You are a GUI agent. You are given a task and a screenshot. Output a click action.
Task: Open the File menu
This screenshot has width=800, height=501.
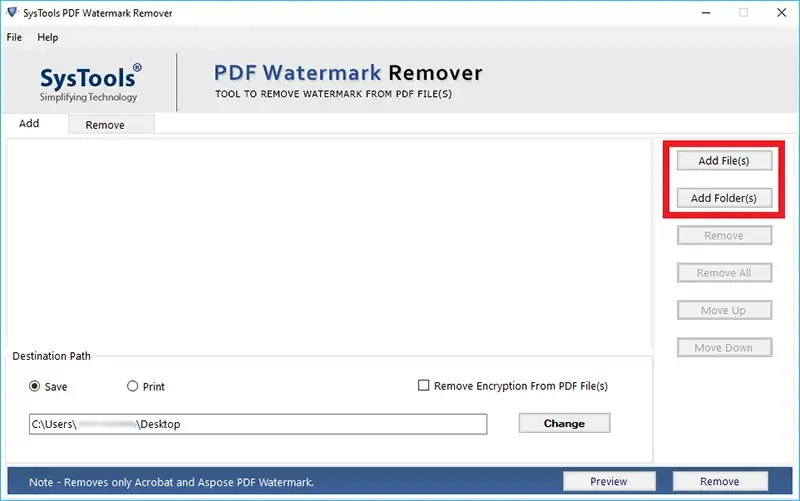(14, 37)
